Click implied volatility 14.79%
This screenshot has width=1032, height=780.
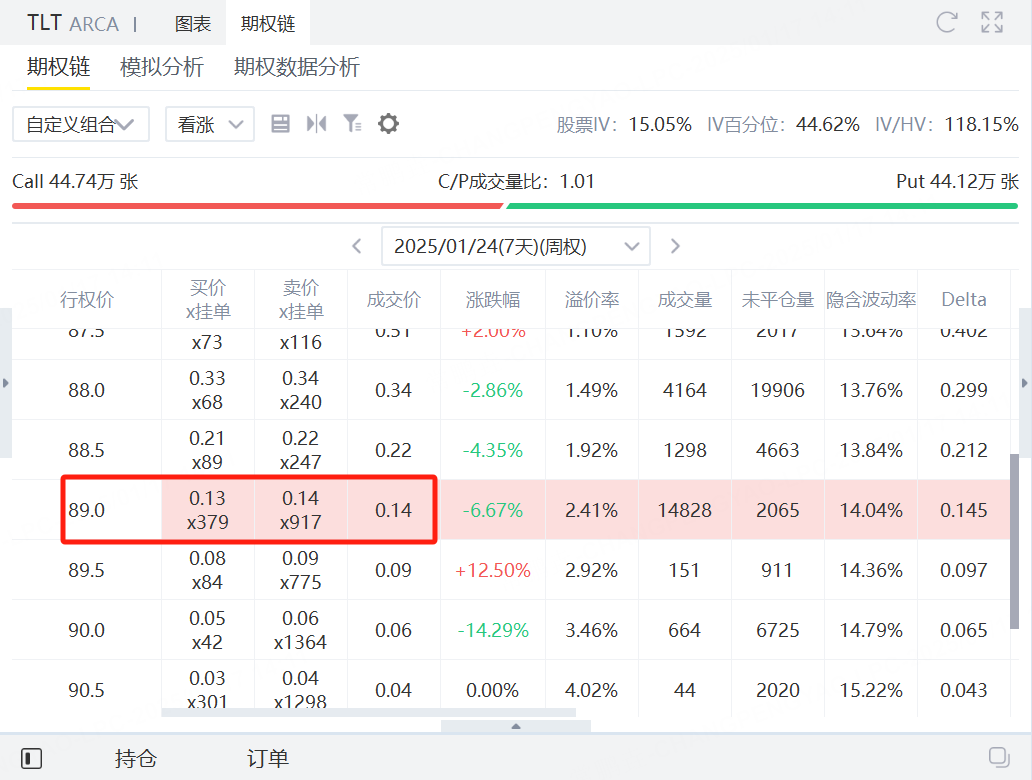tap(871, 630)
